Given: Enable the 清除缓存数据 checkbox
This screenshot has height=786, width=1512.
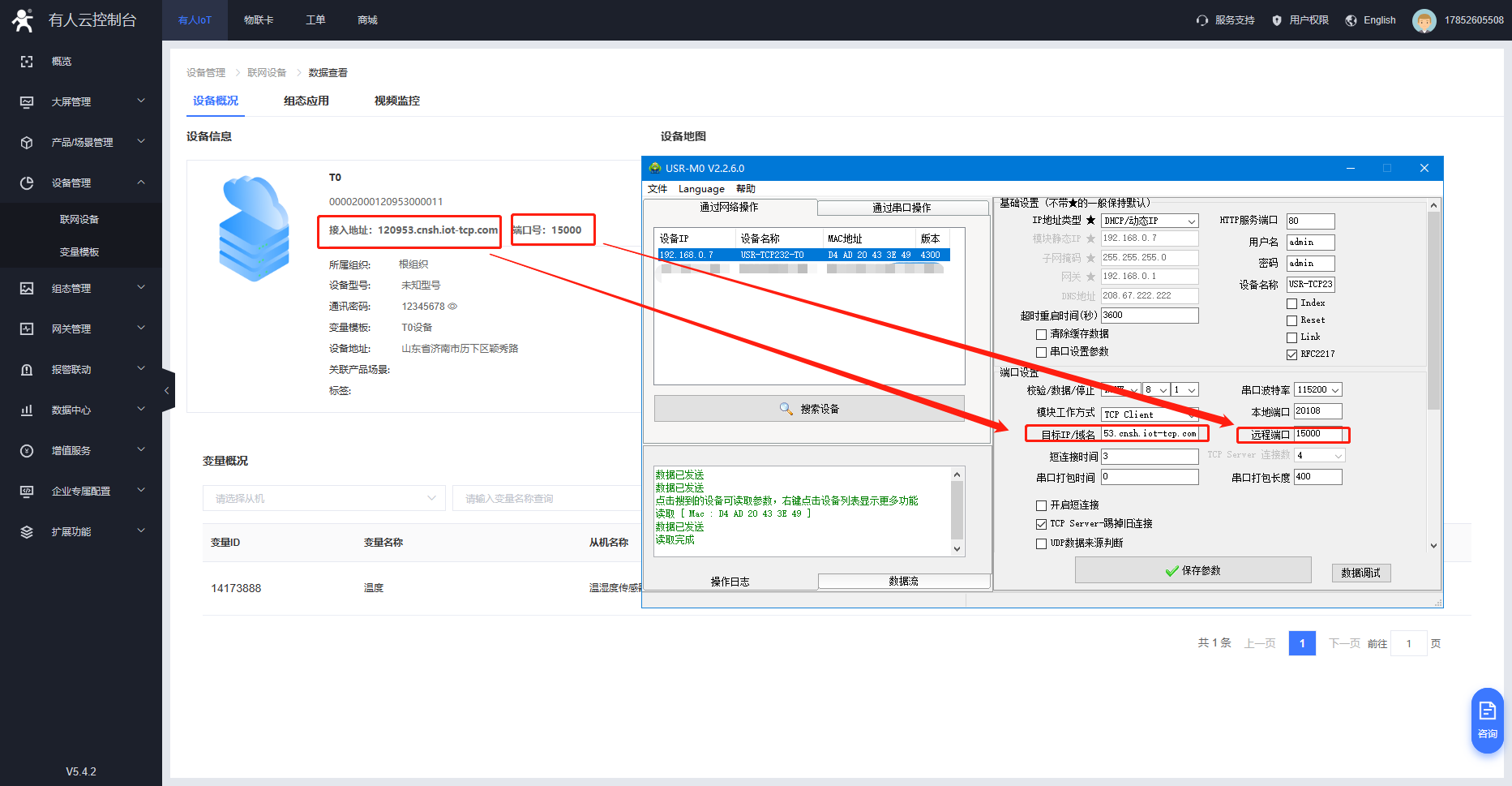Looking at the screenshot, I should pos(1041,334).
